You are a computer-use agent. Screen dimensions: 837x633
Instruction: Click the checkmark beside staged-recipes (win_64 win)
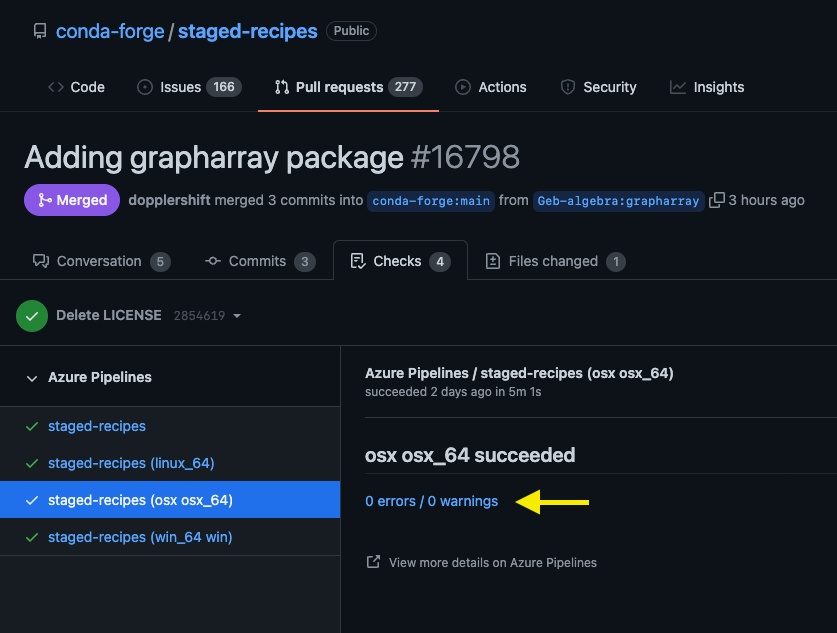coord(32,537)
